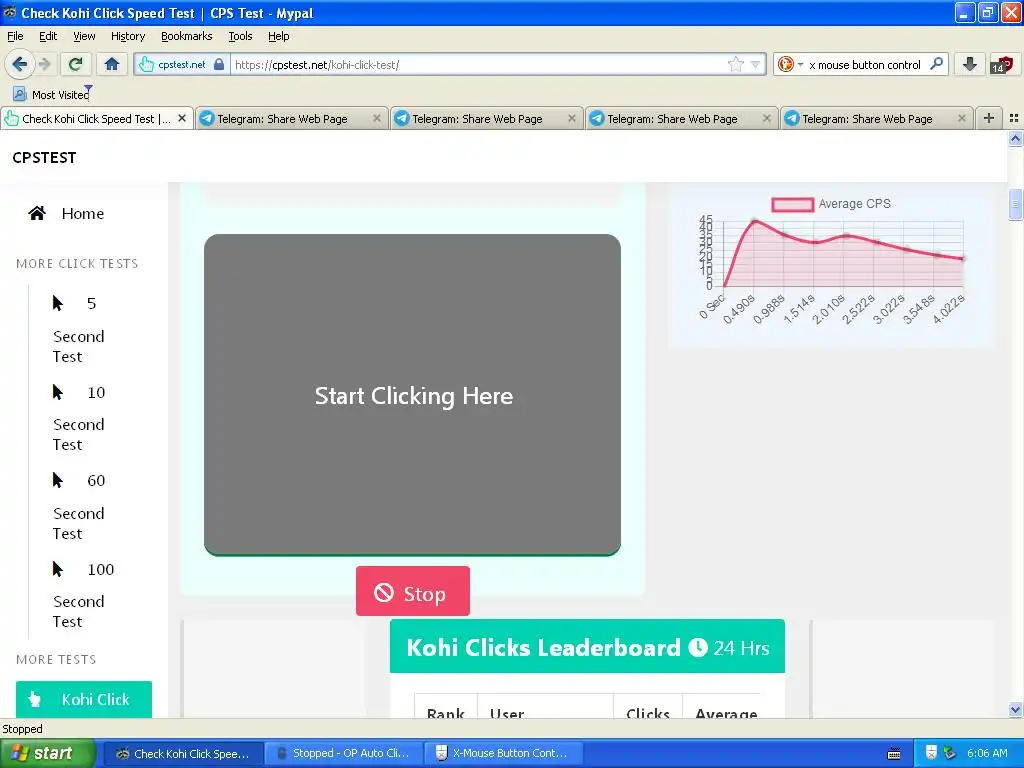
Task: Reload the page with the refresh icon
Action: (75, 64)
